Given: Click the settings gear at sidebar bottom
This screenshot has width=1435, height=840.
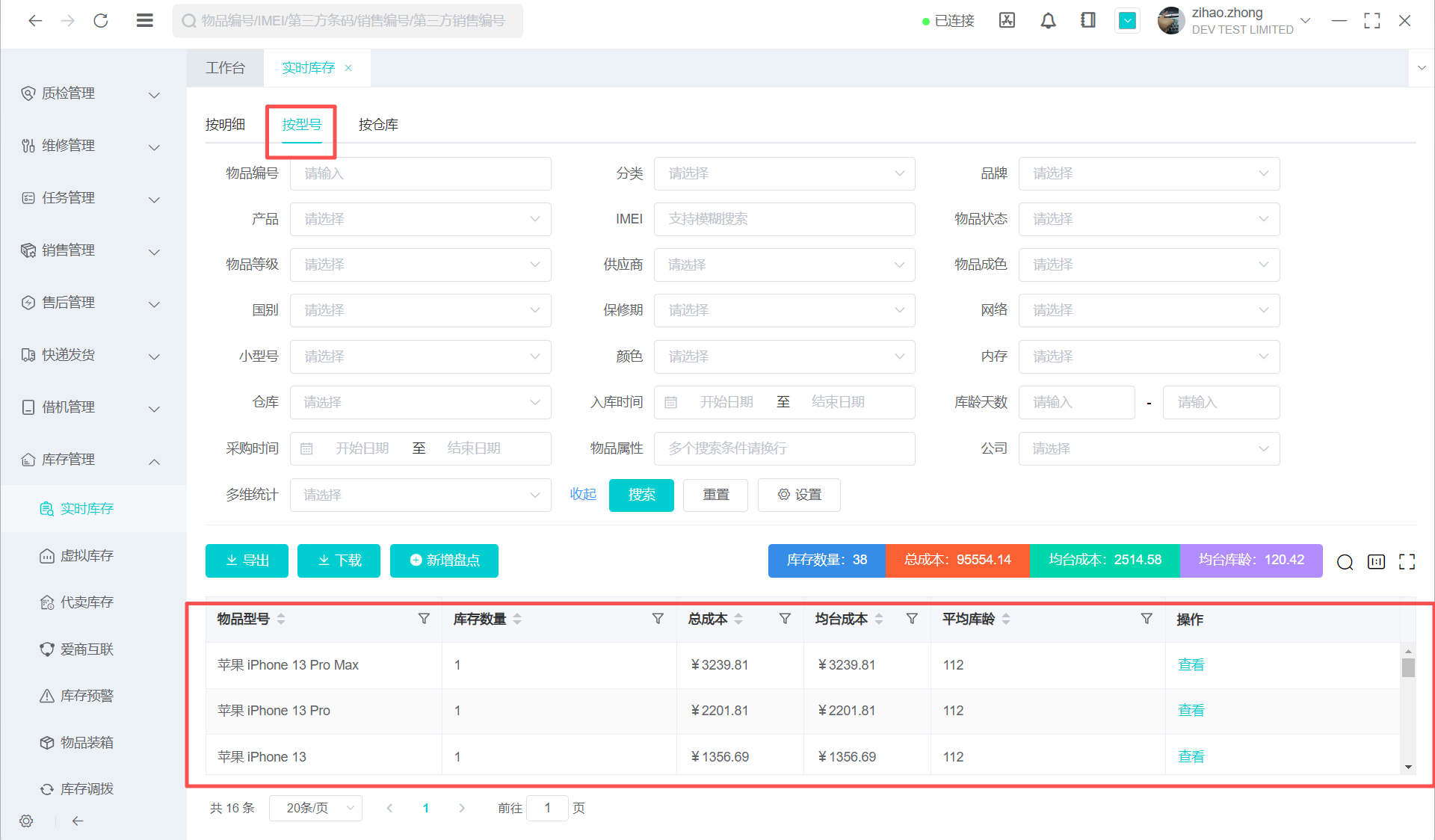Looking at the screenshot, I should [26, 821].
